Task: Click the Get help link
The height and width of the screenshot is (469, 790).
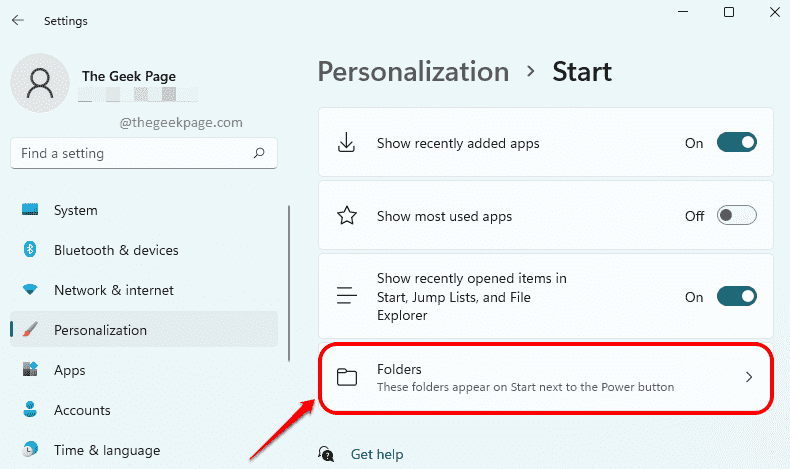Action: 377,454
